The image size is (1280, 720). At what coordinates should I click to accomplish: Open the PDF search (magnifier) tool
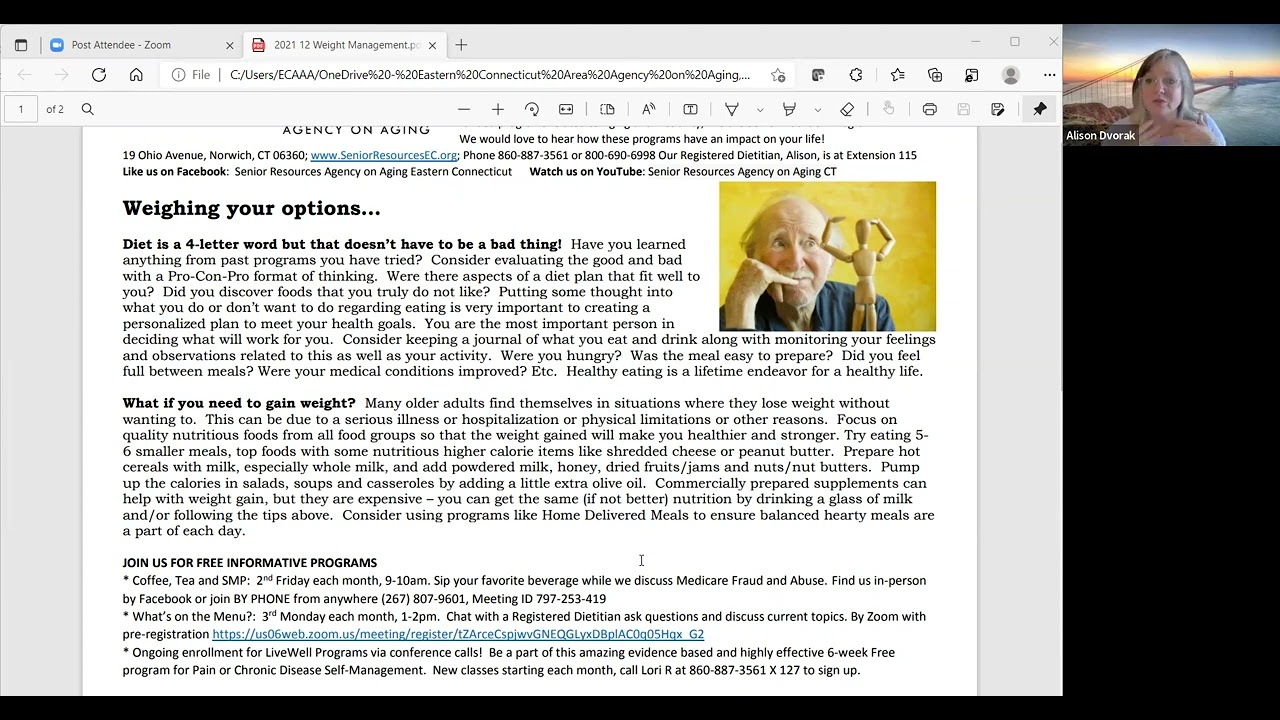tap(88, 109)
